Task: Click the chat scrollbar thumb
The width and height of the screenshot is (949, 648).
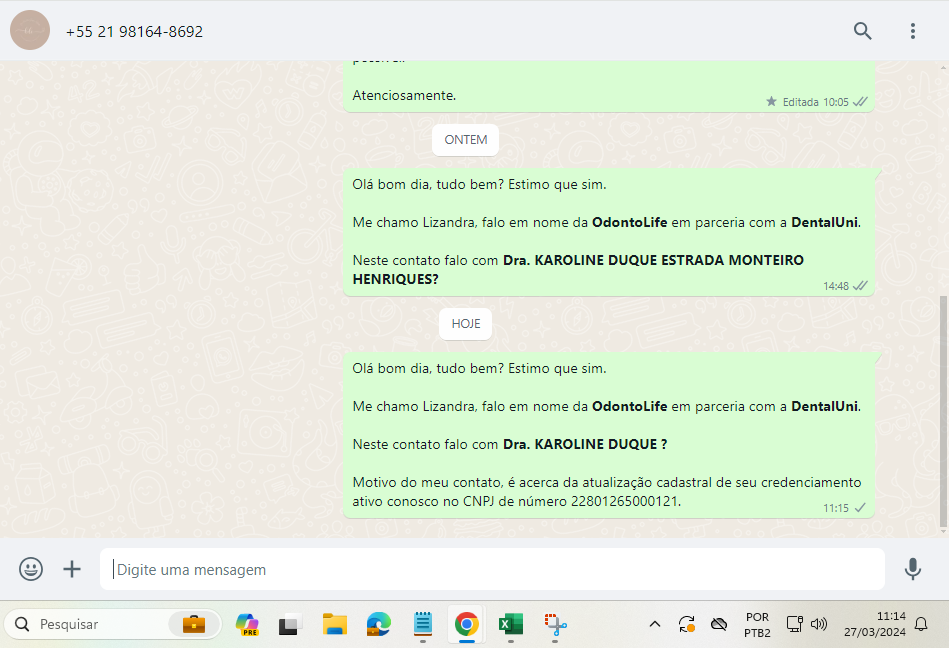Action: click(x=944, y=411)
